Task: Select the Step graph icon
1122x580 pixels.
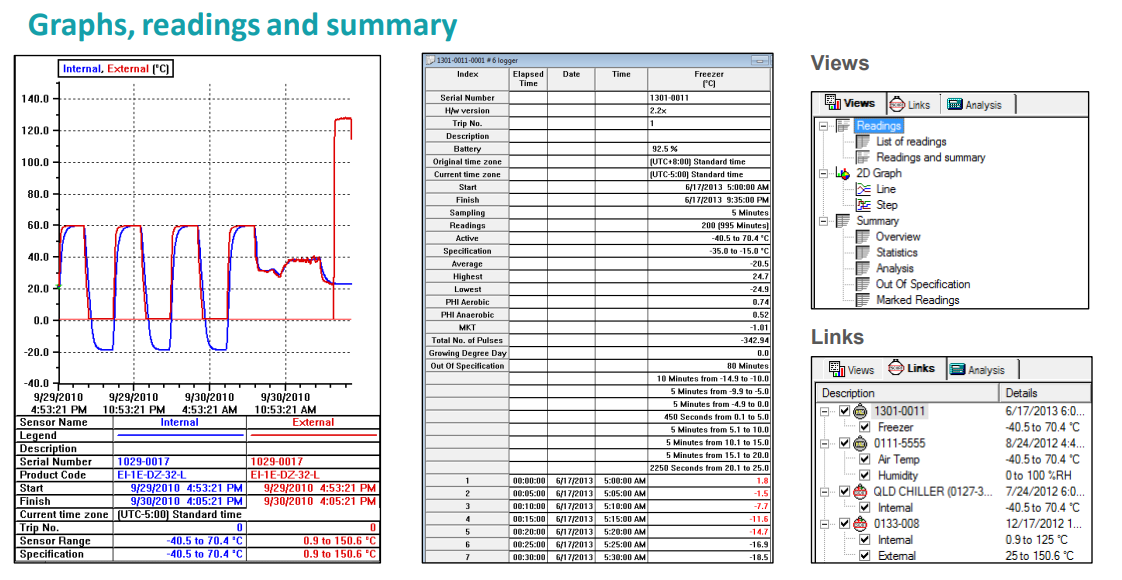Action: point(864,205)
